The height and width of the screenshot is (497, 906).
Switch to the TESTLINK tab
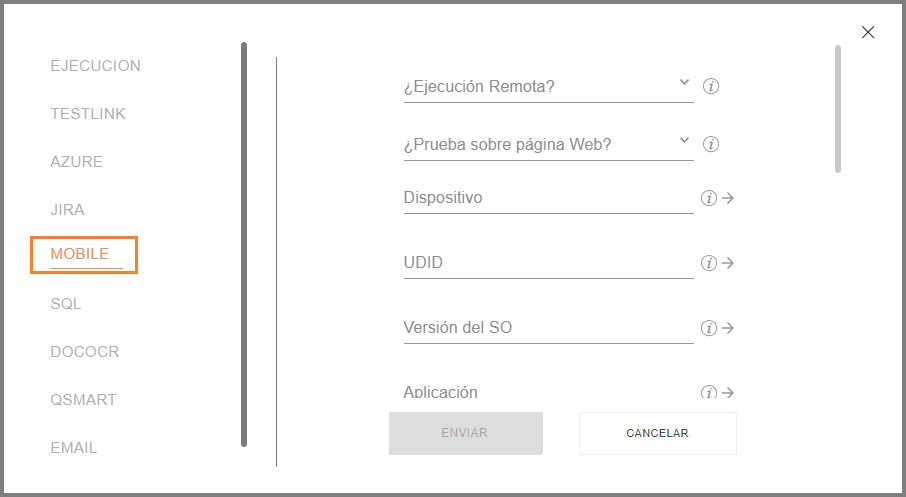tap(88, 114)
